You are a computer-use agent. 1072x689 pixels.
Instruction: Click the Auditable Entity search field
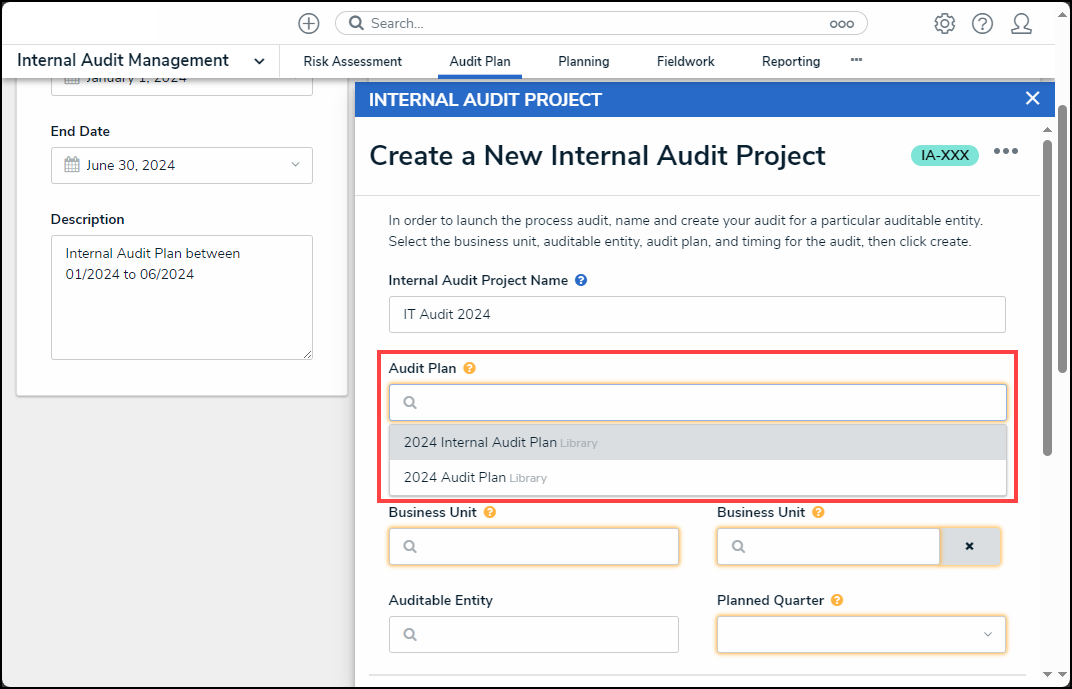point(533,634)
